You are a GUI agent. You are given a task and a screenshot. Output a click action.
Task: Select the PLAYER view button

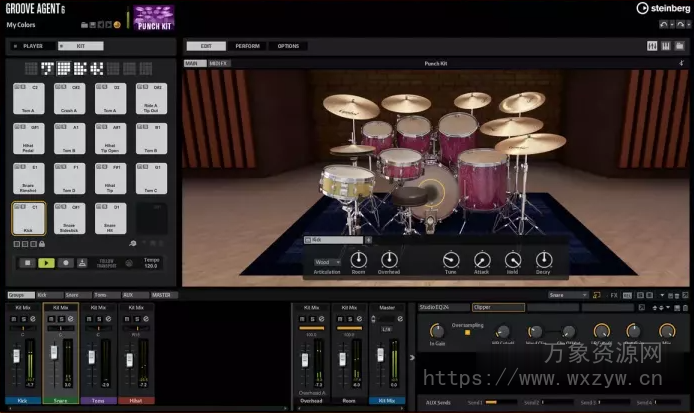point(33,46)
